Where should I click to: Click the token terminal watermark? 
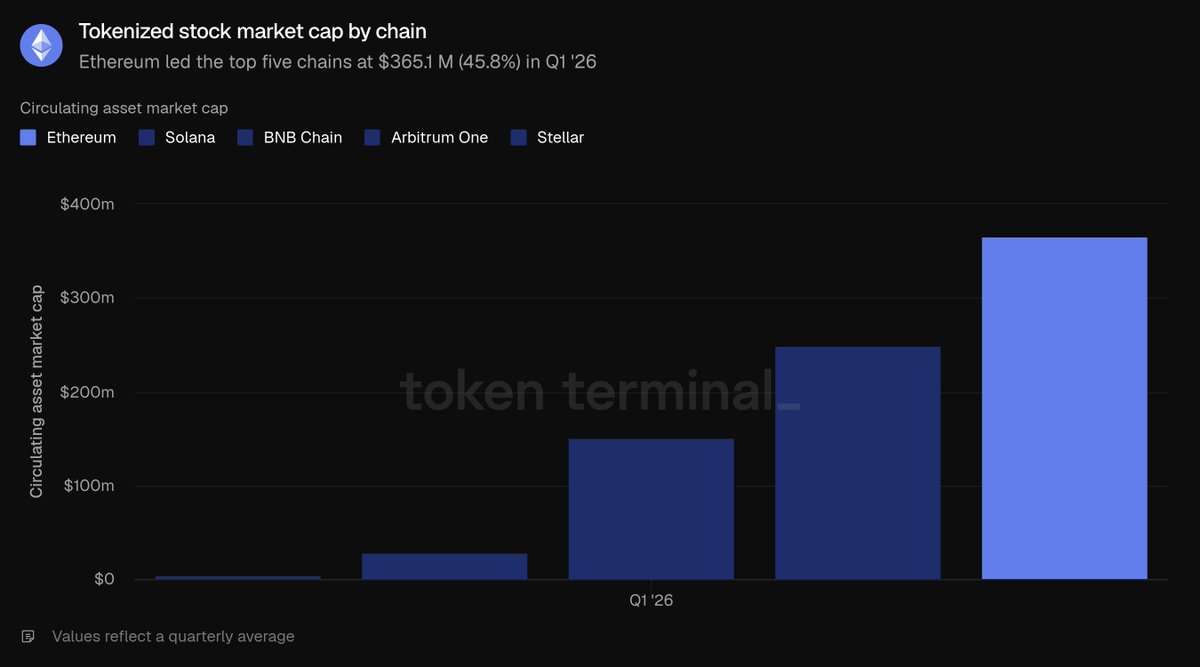click(x=600, y=391)
